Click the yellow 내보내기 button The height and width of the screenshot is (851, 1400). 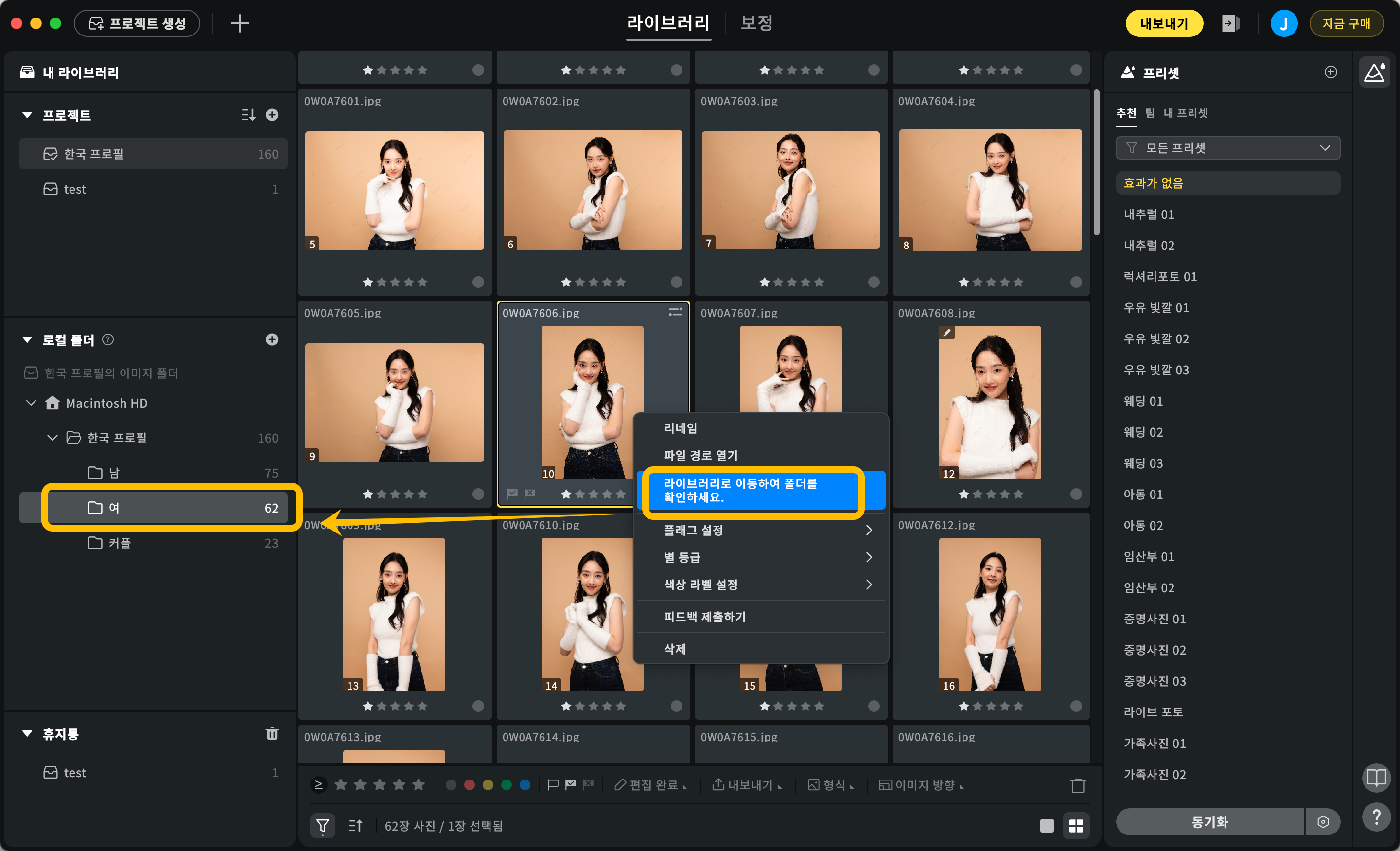pyautogui.click(x=1164, y=23)
